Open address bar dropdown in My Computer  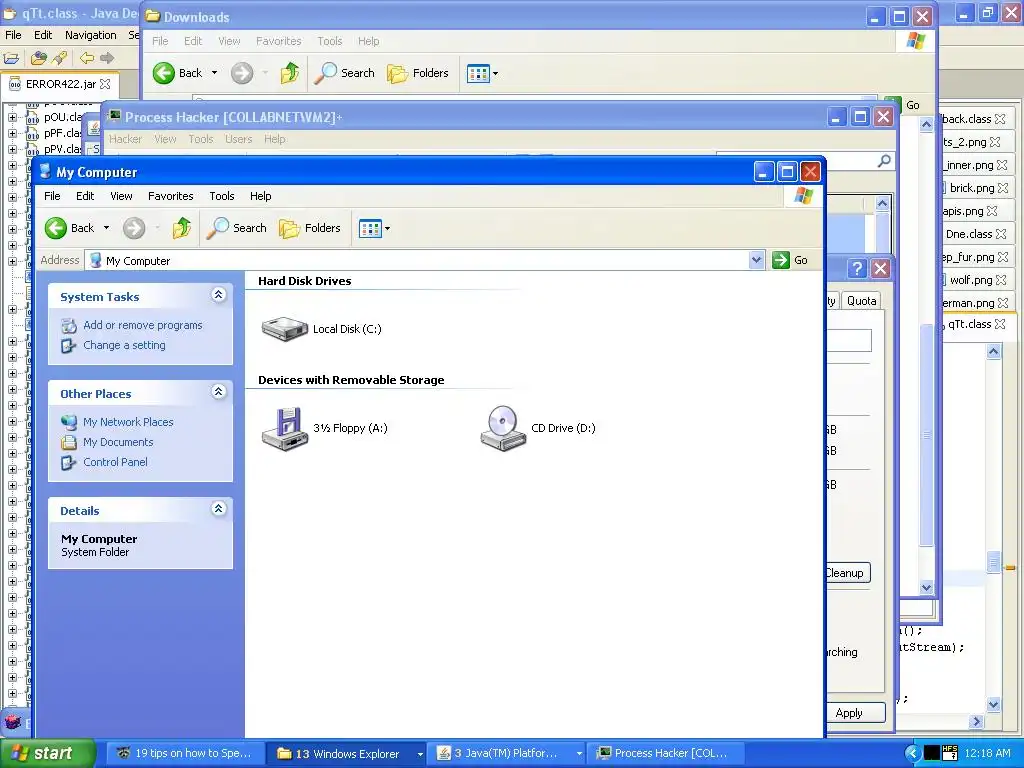pyautogui.click(x=756, y=260)
